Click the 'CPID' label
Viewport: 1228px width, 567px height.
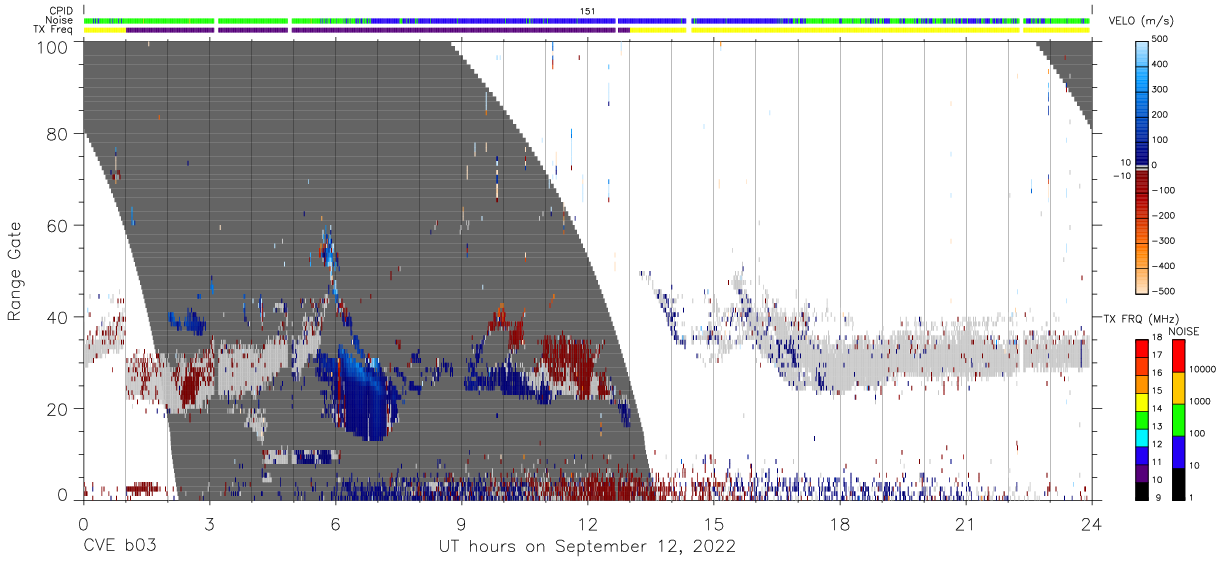(x=62, y=11)
